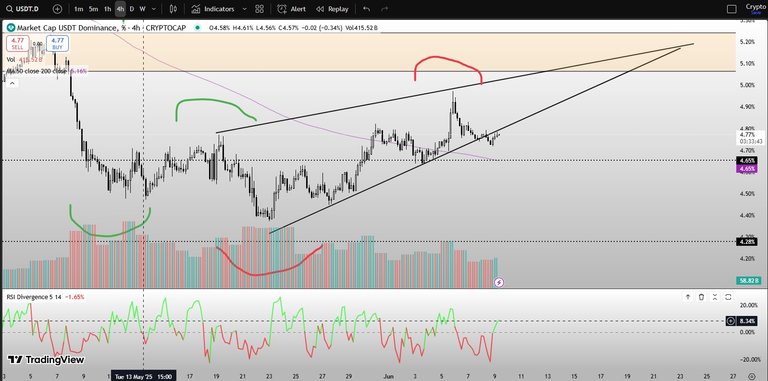Open the Indicators dialog

tap(214, 9)
